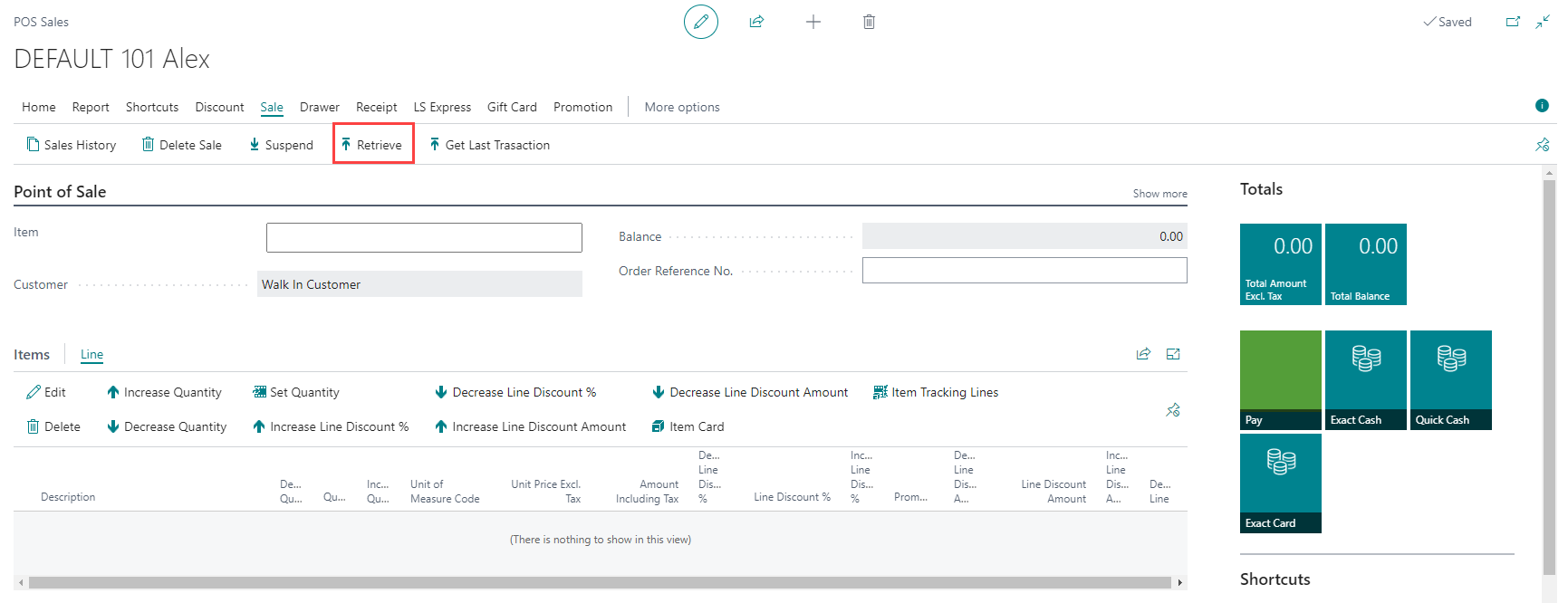Pin the Sale action bar
The height and width of the screenshot is (603, 1568).
1542,145
